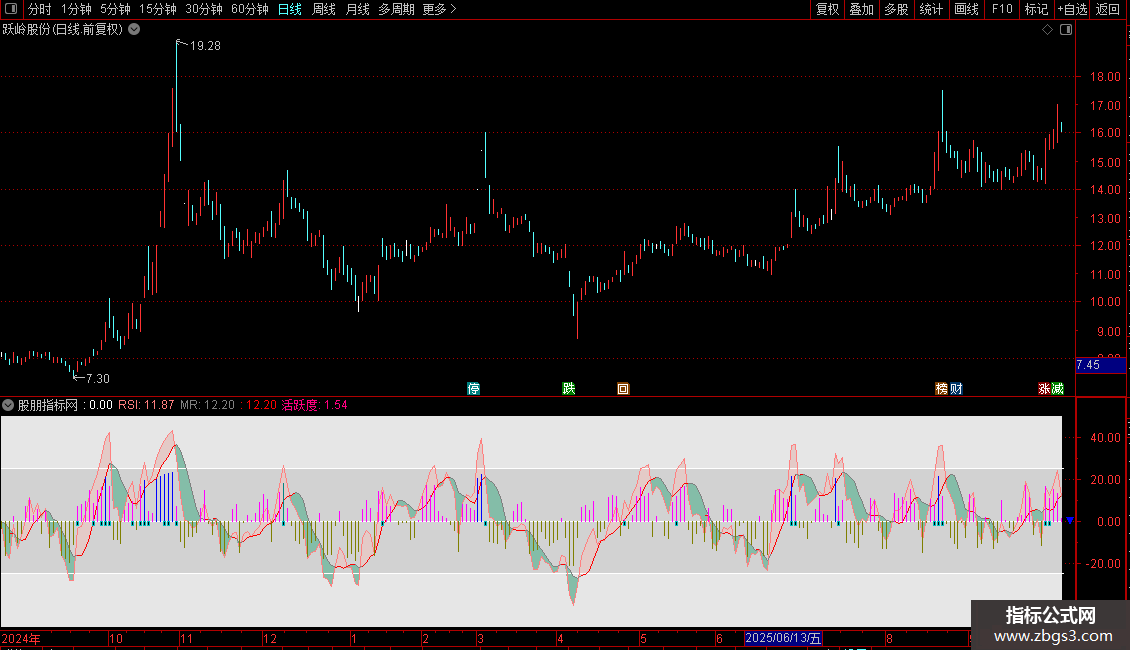Click the 40.00 indicator axis label
1130x650 pixels.
pos(1105,437)
